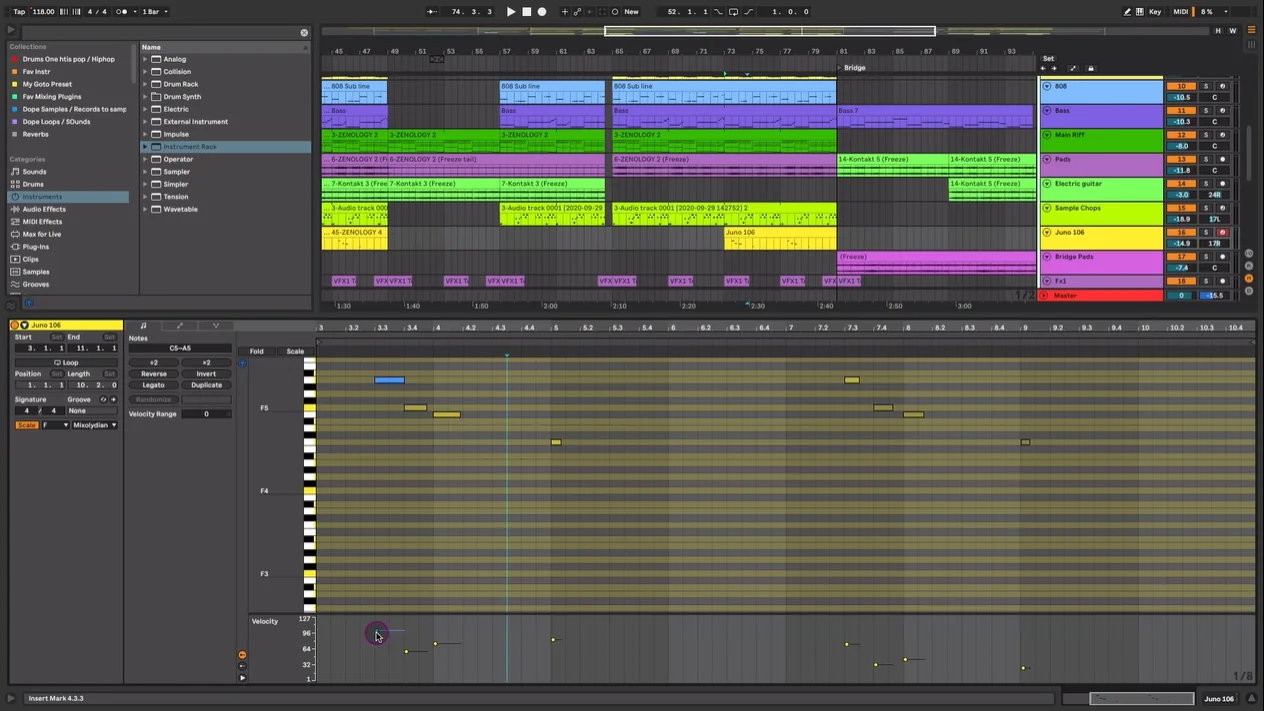Select the Fav Mixing Plugins collection
This screenshot has height=711, width=1264.
(52, 97)
